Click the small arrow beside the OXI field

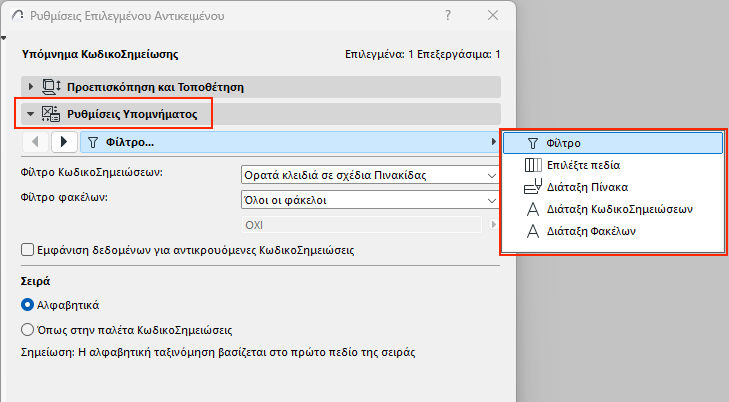coord(493,225)
